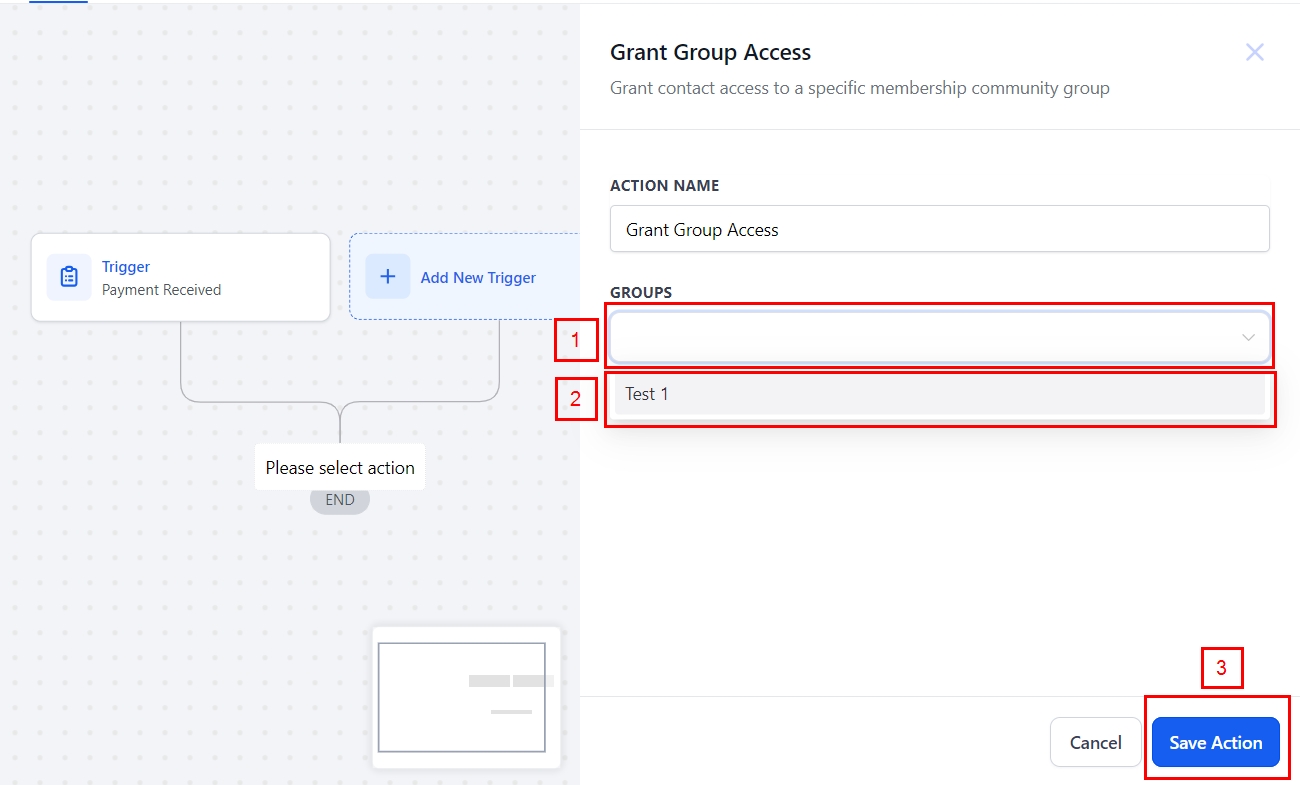The image size is (1300, 785).
Task: Click the GROUPS field label
Action: click(641, 293)
